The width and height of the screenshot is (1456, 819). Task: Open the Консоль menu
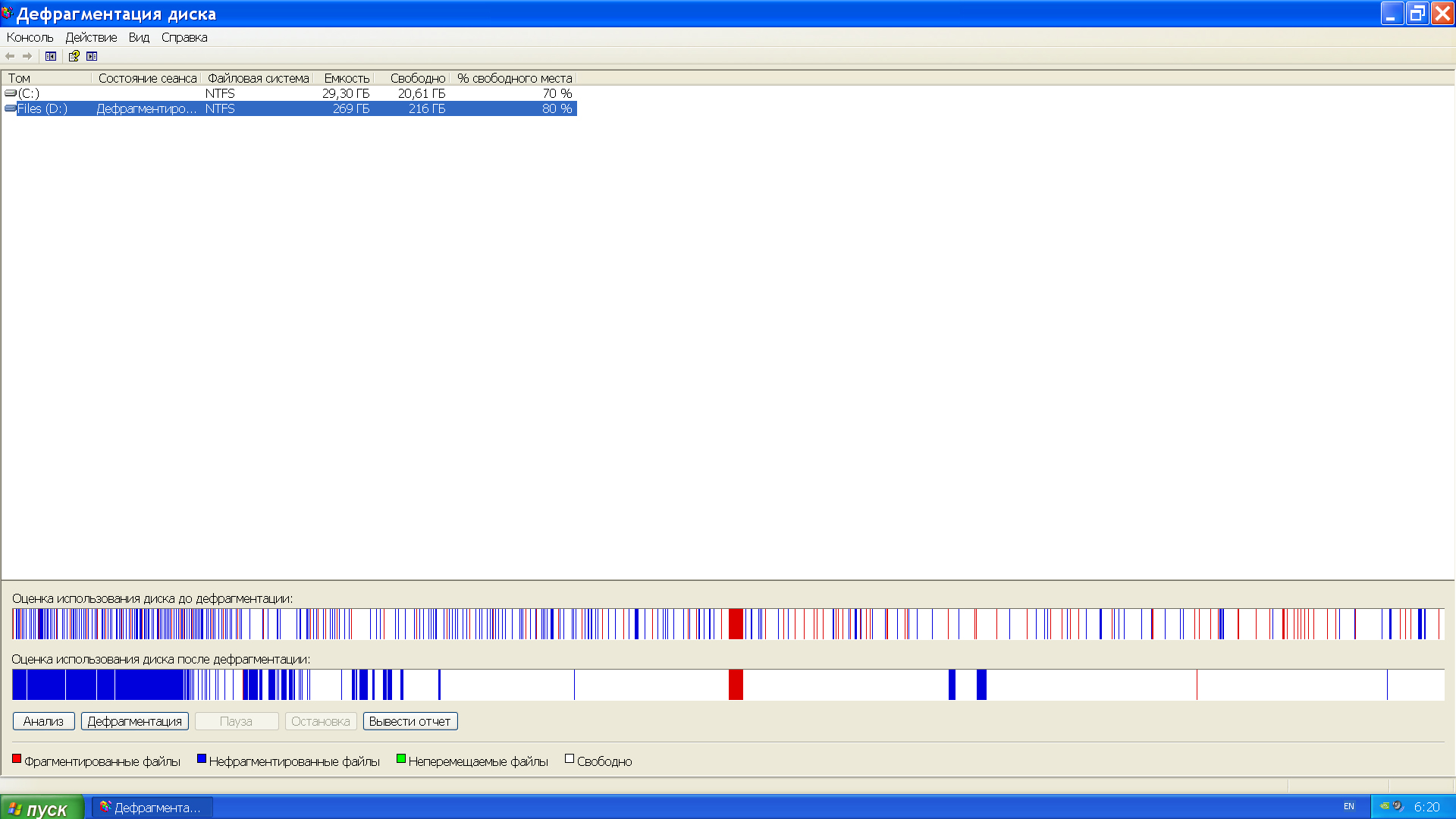coord(30,37)
